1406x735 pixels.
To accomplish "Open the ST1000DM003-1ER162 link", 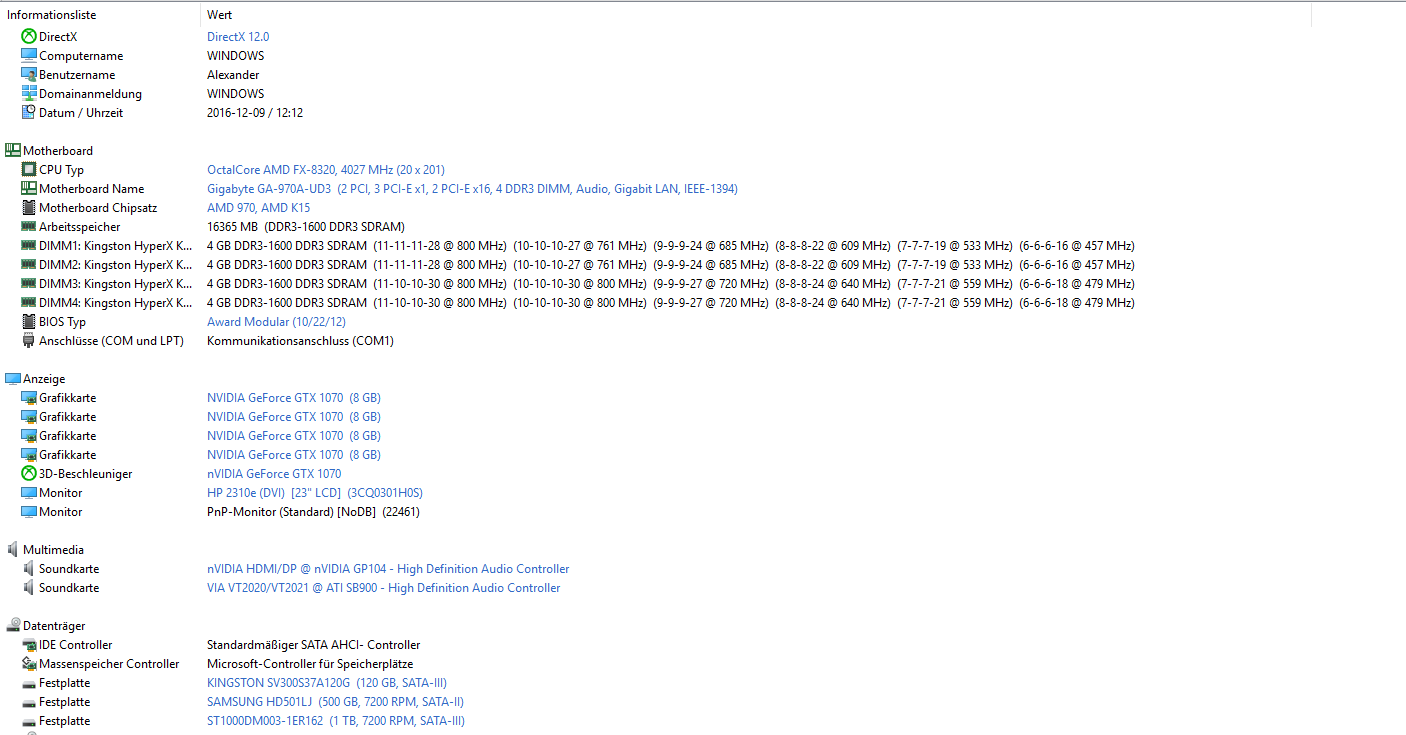I will pyautogui.click(x=336, y=721).
